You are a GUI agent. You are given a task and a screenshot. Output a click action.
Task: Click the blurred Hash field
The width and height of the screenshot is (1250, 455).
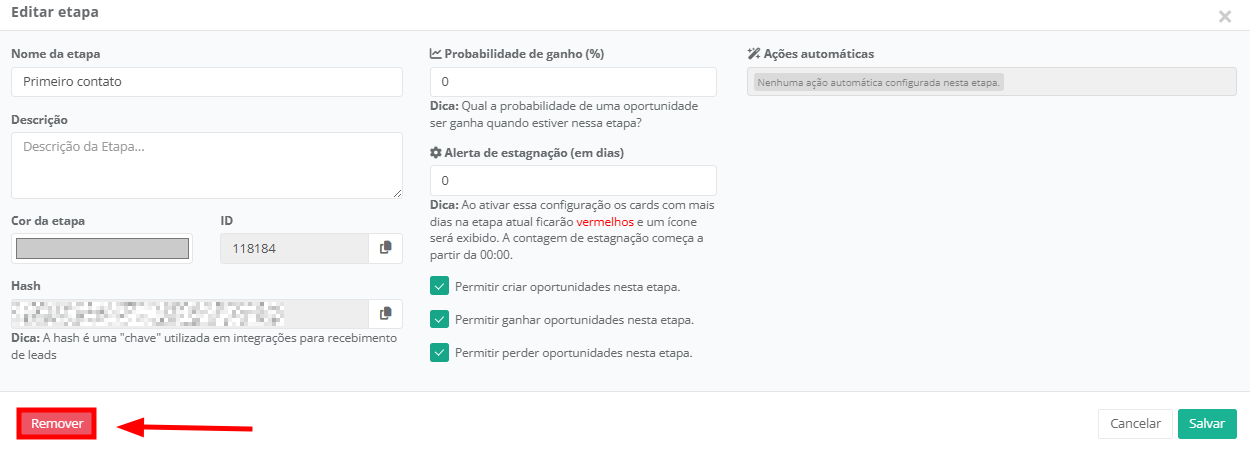(190, 314)
